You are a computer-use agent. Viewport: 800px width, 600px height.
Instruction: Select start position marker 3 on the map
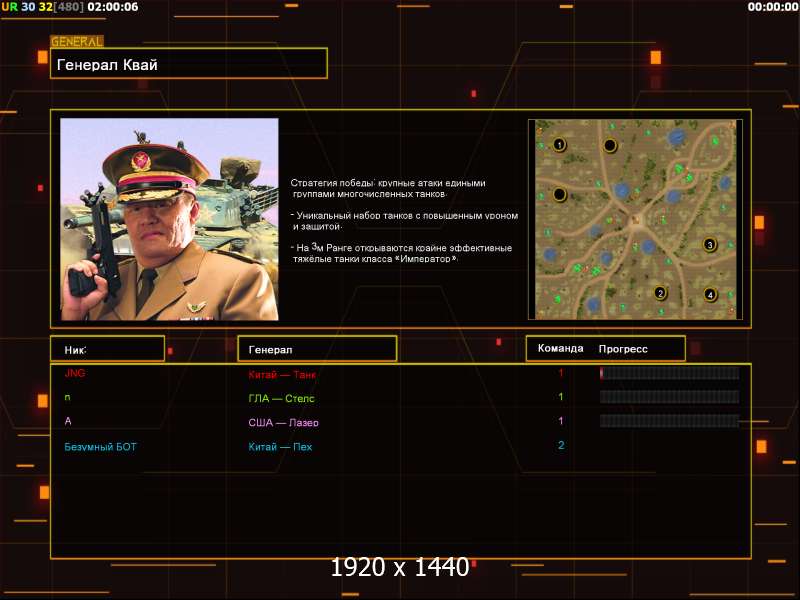(709, 244)
